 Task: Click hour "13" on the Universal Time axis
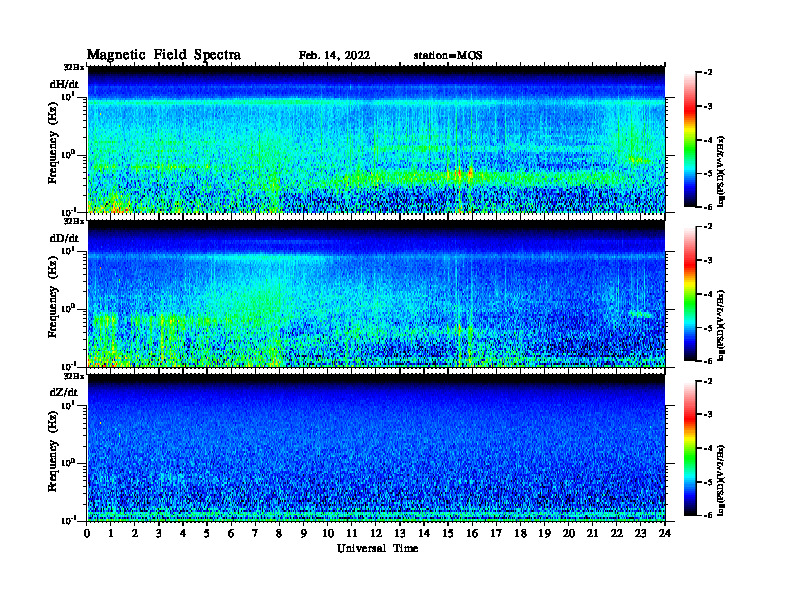pyautogui.click(x=400, y=534)
